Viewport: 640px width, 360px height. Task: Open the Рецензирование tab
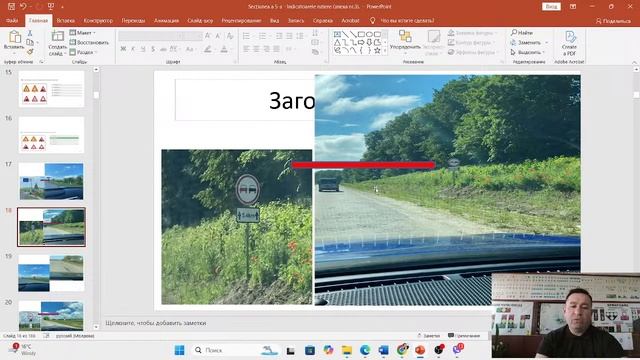tap(241, 20)
